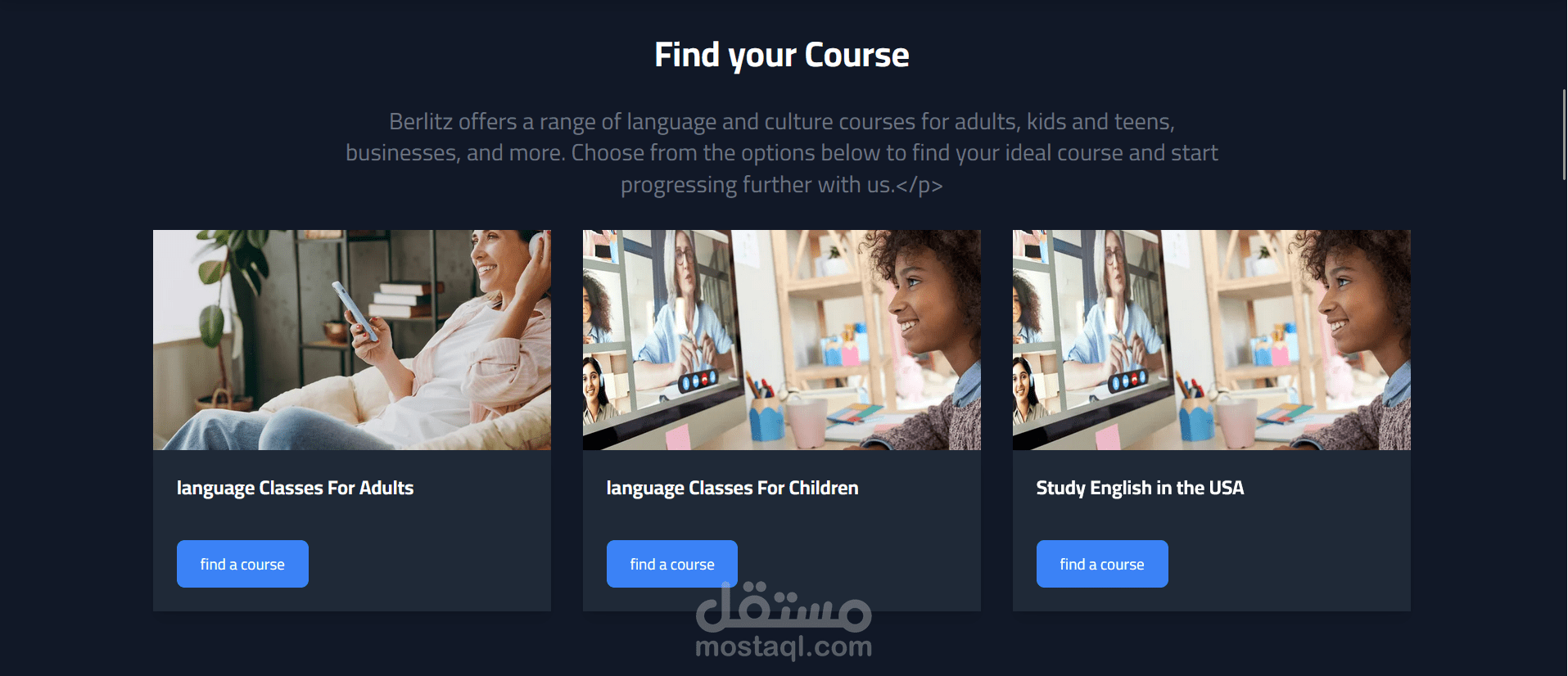Click the page vertical scrollbar thumb

1564,135
